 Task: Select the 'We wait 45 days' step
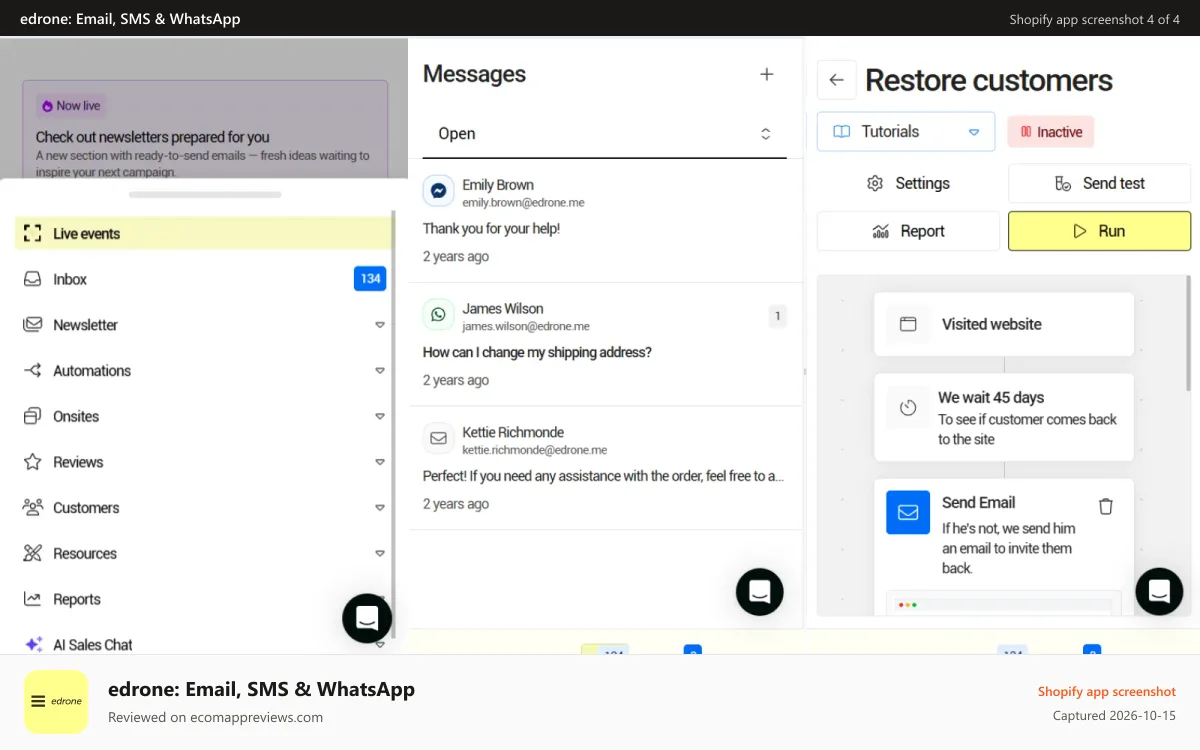(x=1004, y=418)
